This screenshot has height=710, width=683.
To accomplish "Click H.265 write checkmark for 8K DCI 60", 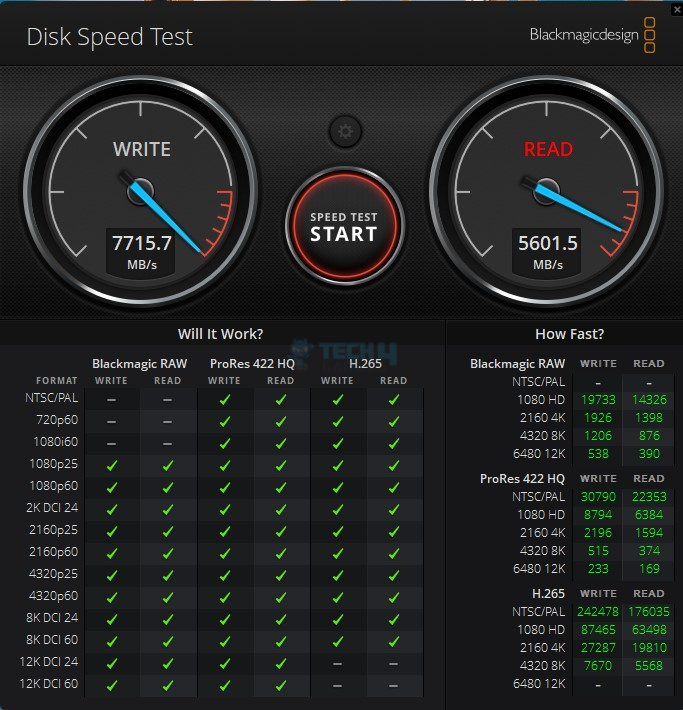I will pos(337,641).
